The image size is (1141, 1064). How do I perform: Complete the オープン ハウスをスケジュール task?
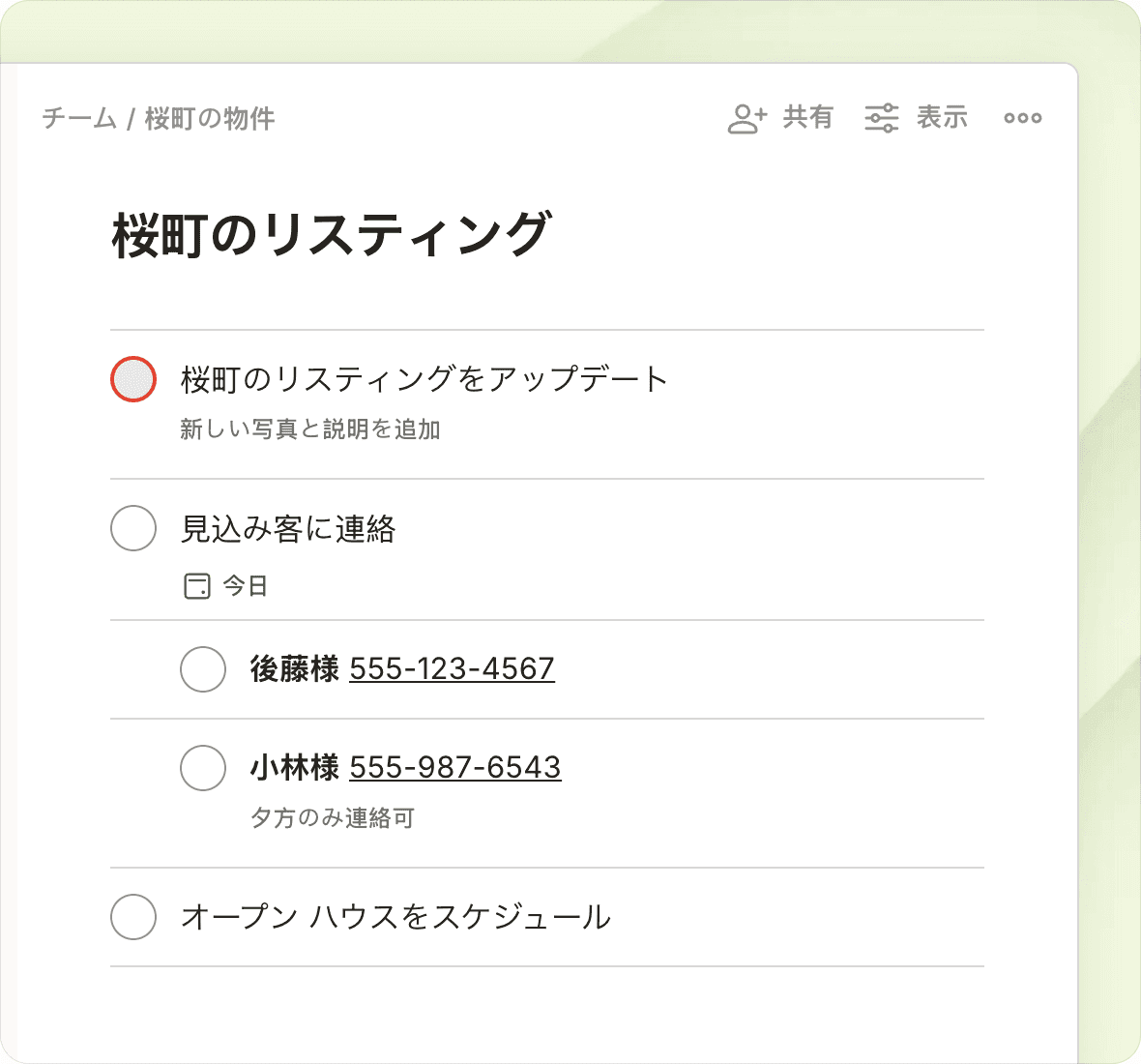(x=133, y=917)
